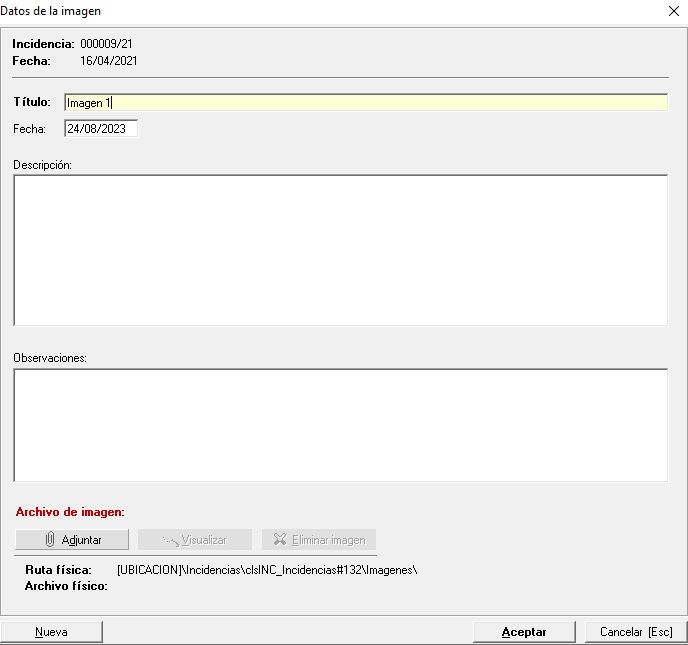Click inside the Observaciones text area
The width and height of the screenshot is (688, 645).
[x=340, y=425]
